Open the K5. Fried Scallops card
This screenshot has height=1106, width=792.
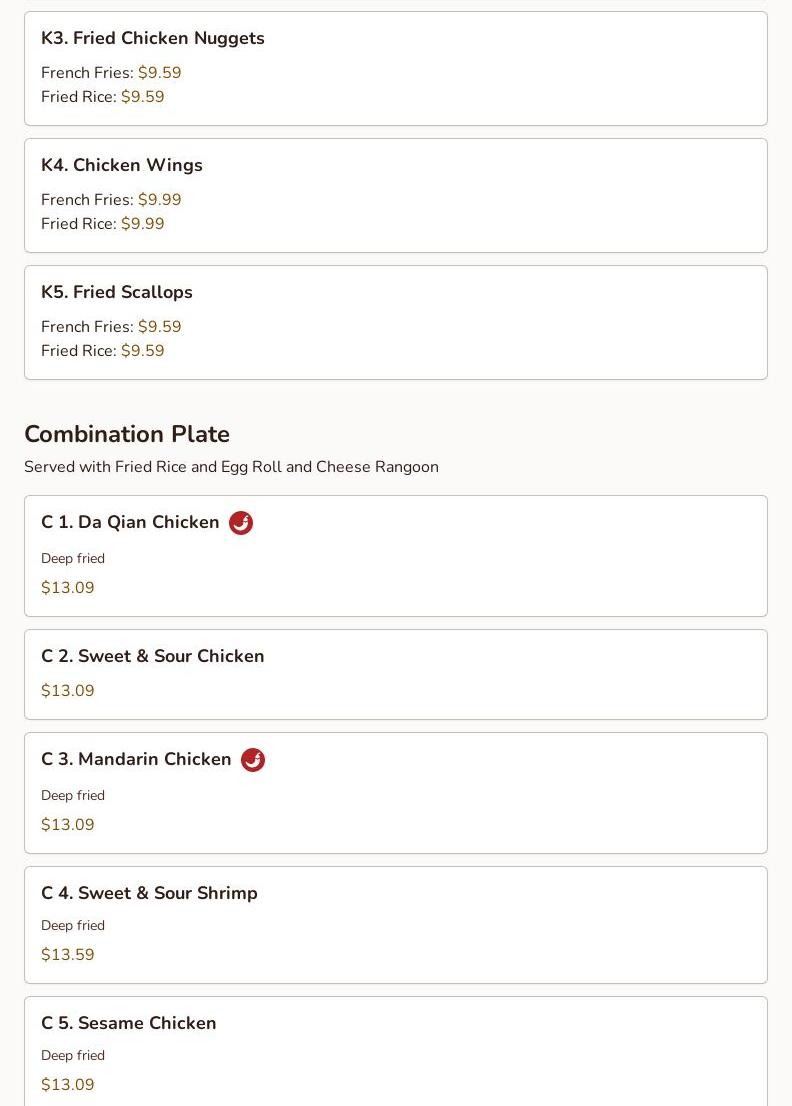tap(117, 292)
